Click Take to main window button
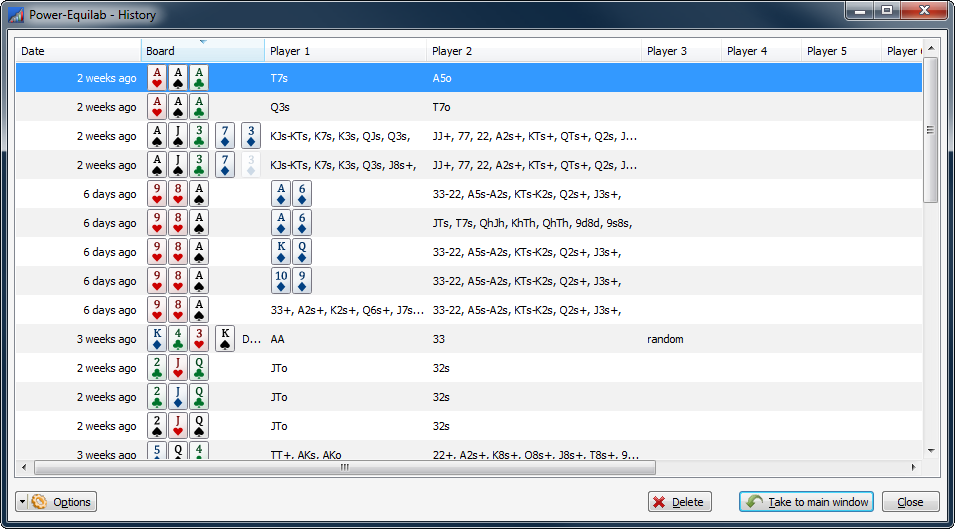Screen dimensions: 955x529 click(x=806, y=502)
